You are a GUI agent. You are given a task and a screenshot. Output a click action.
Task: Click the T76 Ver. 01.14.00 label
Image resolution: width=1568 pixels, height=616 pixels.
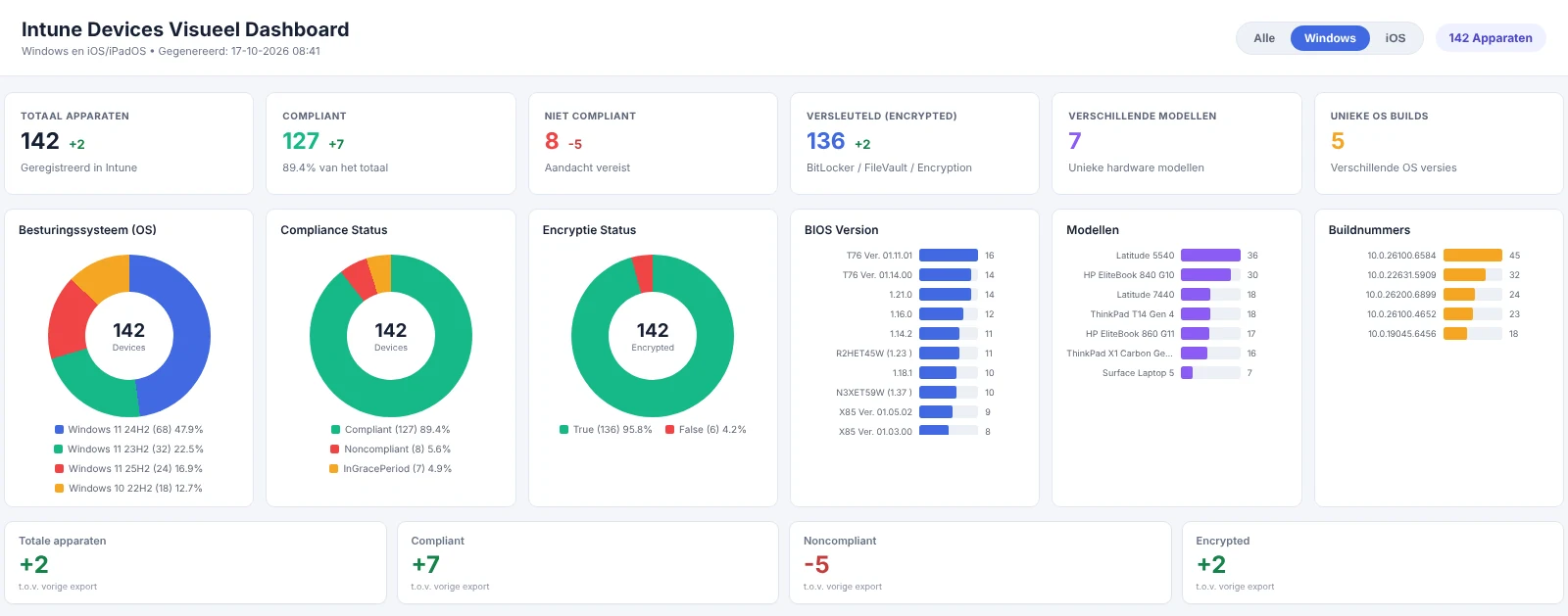click(877, 275)
